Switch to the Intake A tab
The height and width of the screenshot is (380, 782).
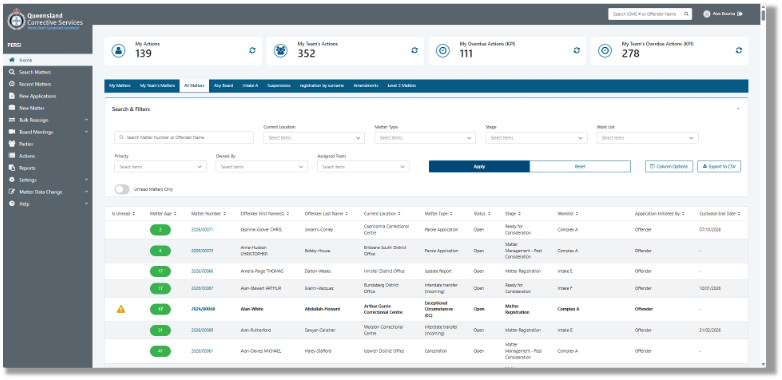click(250, 86)
